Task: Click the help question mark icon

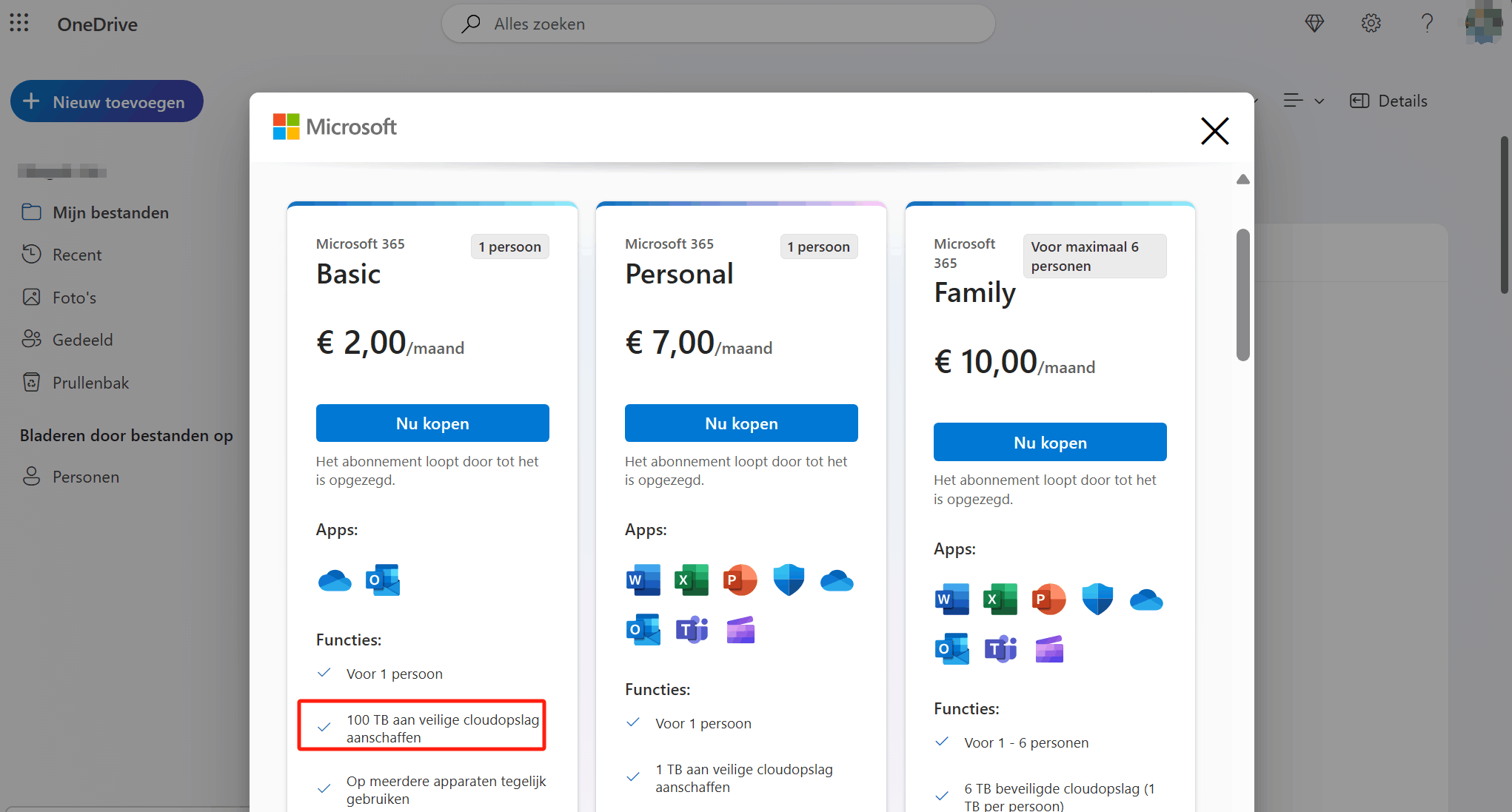Action: 1427,23
